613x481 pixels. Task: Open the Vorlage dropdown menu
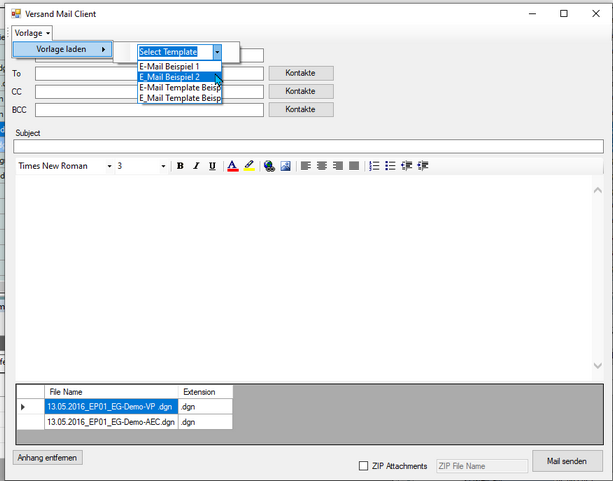[x=32, y=33]
